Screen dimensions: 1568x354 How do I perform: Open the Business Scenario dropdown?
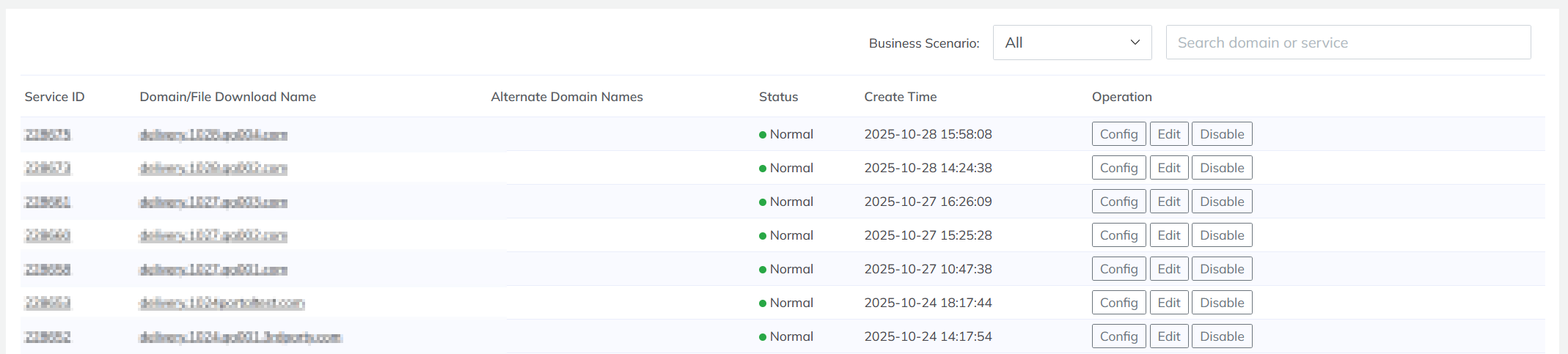coord(1071,43)
